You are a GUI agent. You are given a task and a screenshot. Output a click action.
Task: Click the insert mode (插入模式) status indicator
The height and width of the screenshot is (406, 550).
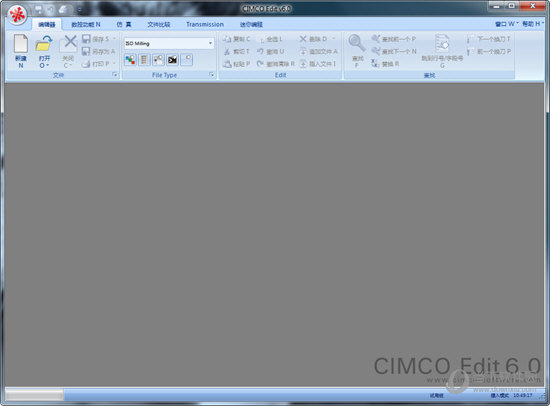(x=500, y=395)
